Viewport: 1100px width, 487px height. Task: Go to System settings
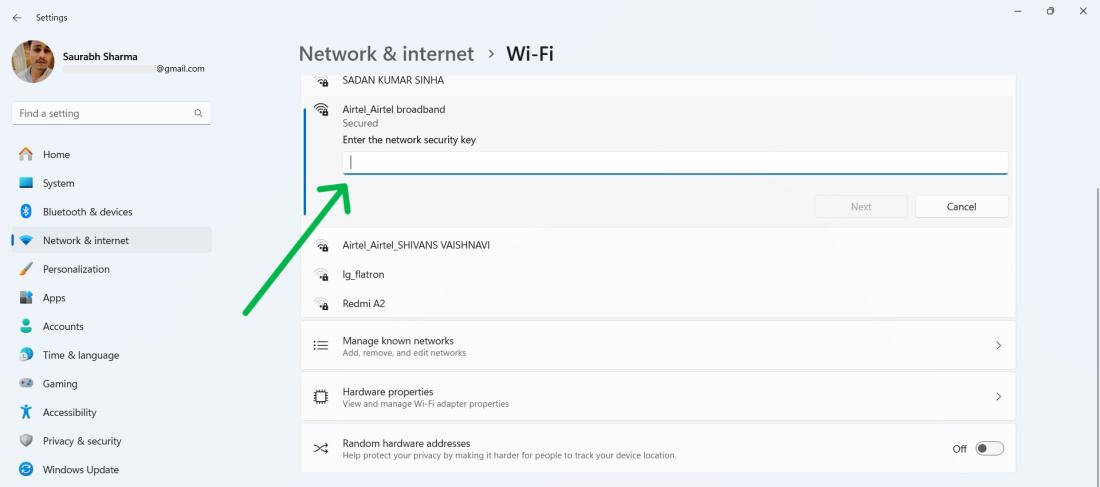click(58, 184)
